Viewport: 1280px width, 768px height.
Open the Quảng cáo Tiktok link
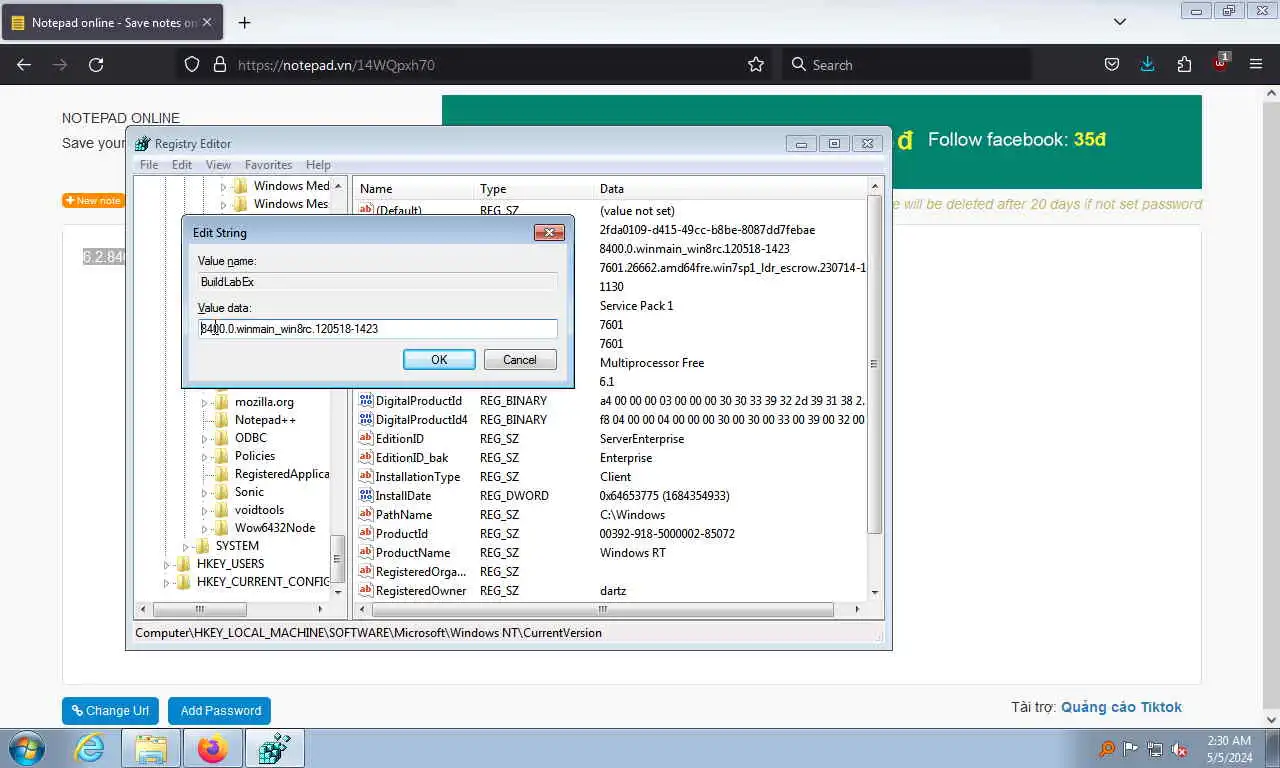(1121, 707)
